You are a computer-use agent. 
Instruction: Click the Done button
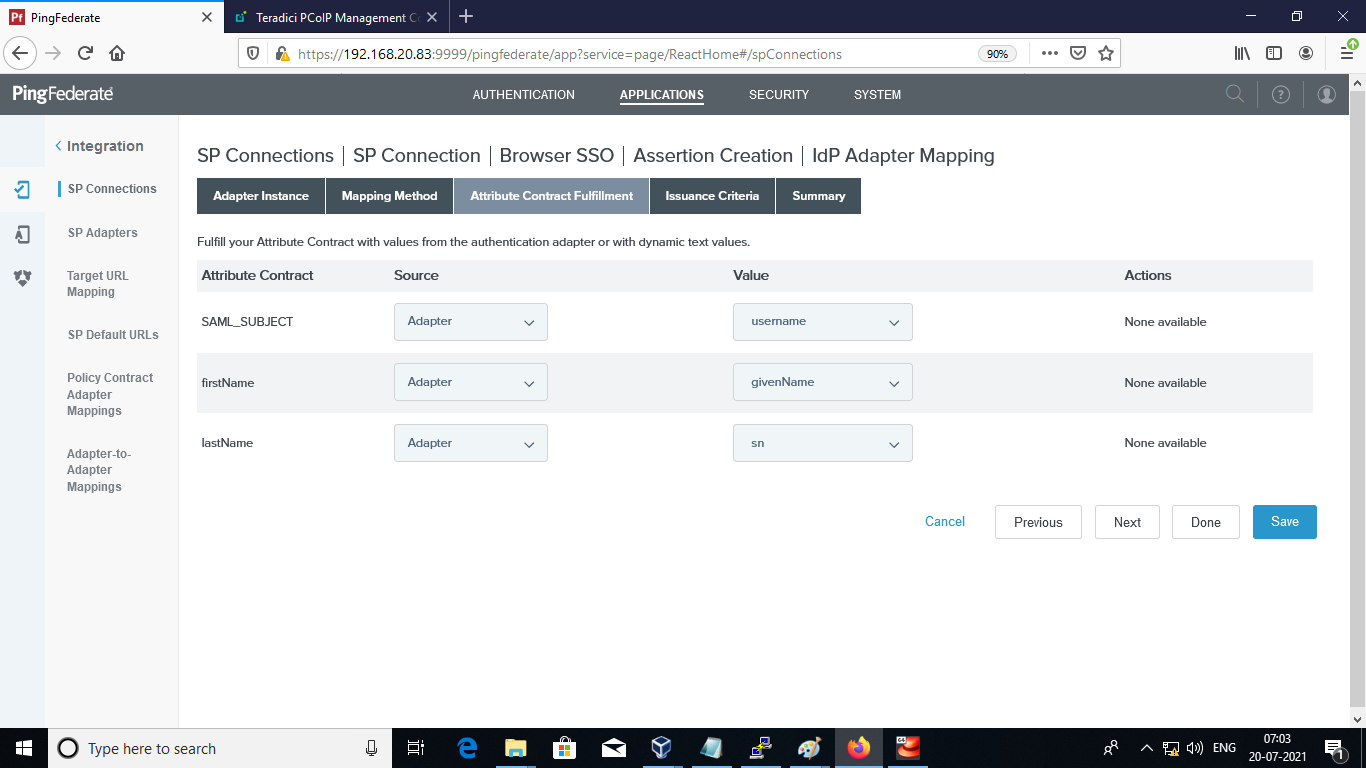click(1206, 522)
